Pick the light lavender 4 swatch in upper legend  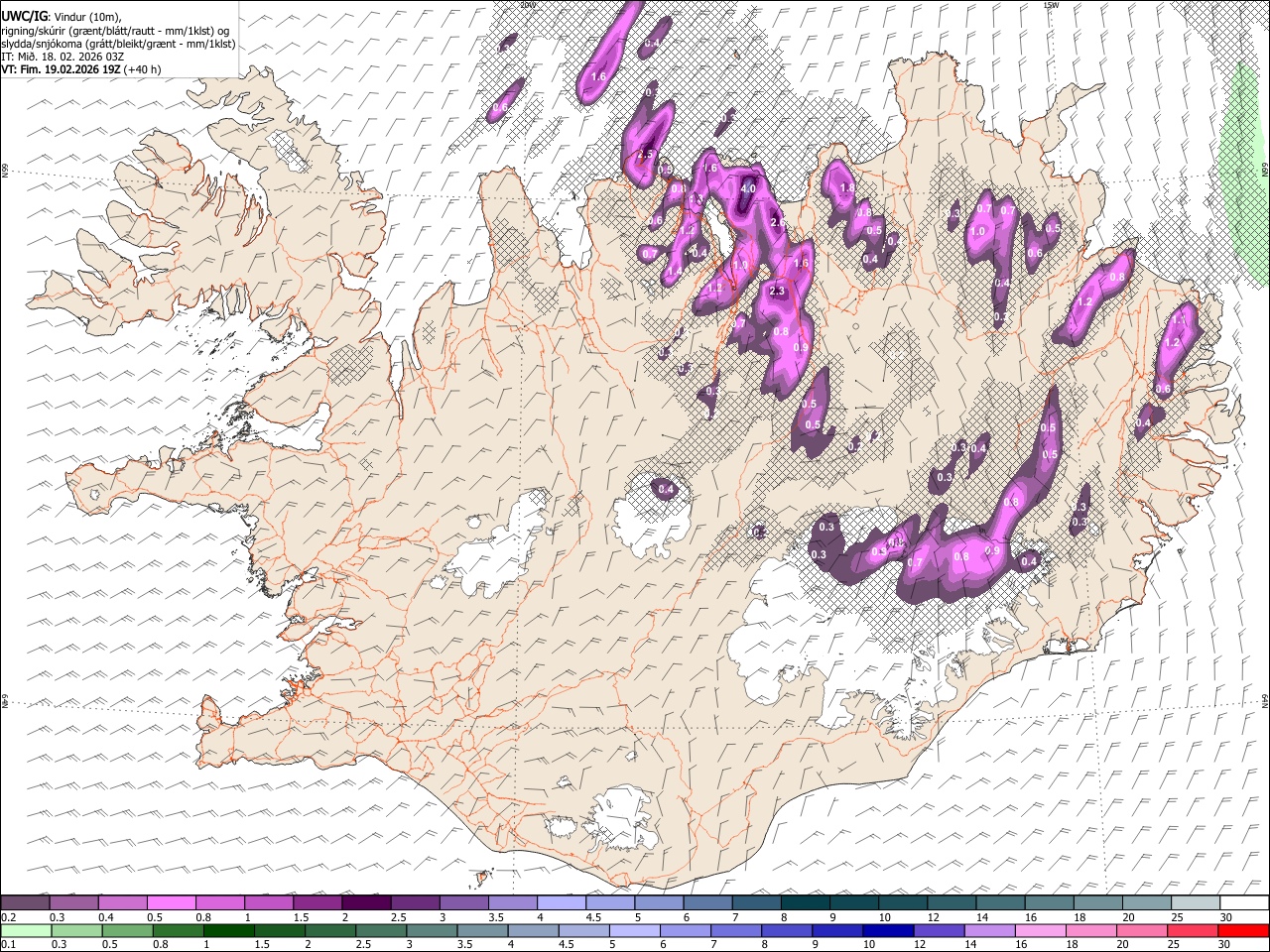(x=561, y=902)
